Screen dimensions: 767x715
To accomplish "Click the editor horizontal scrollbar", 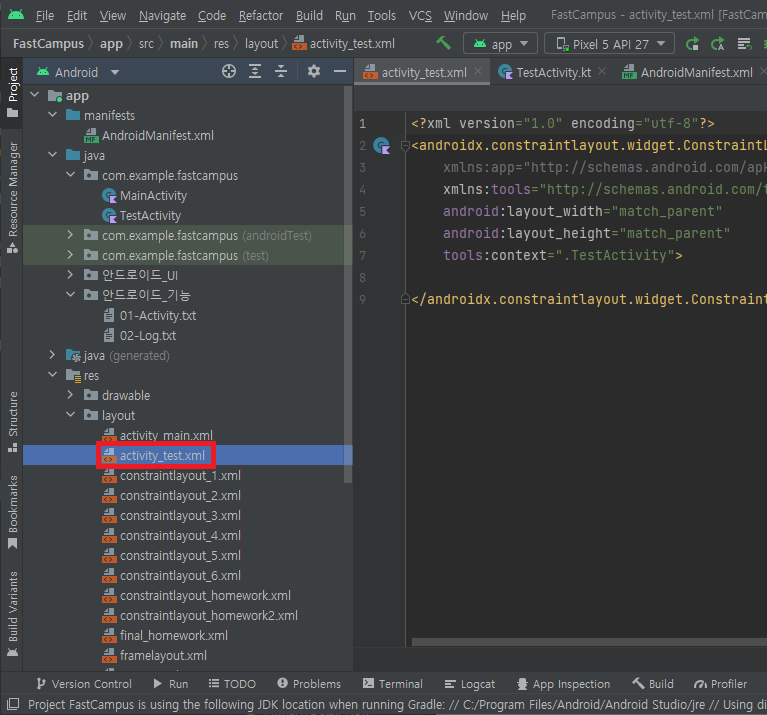I will tap(589, 642).
